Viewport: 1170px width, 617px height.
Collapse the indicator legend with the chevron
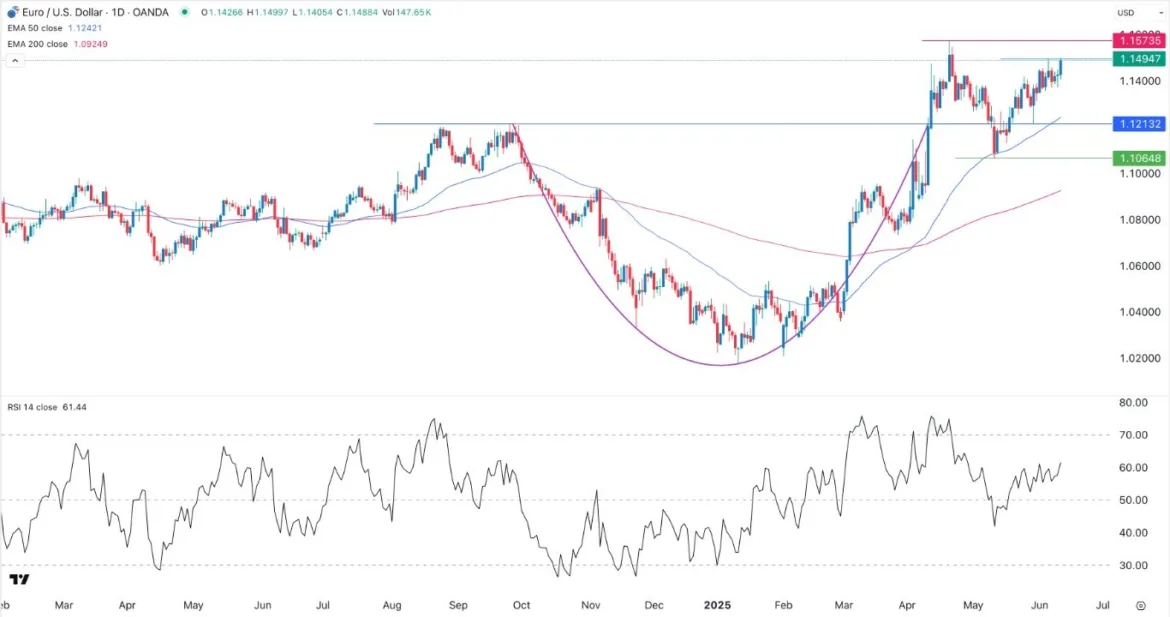15,61
